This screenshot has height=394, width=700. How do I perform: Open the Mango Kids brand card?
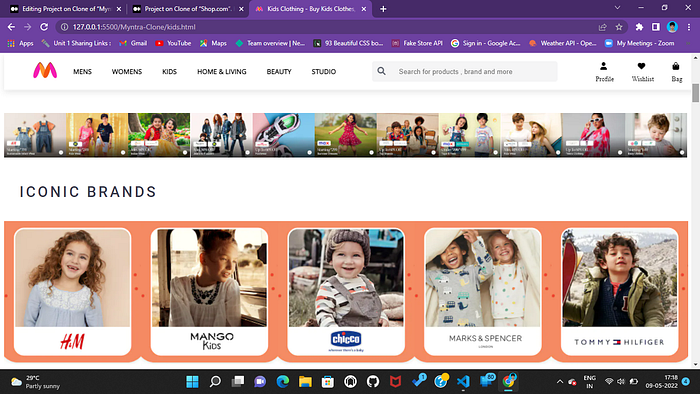point(209,292)
